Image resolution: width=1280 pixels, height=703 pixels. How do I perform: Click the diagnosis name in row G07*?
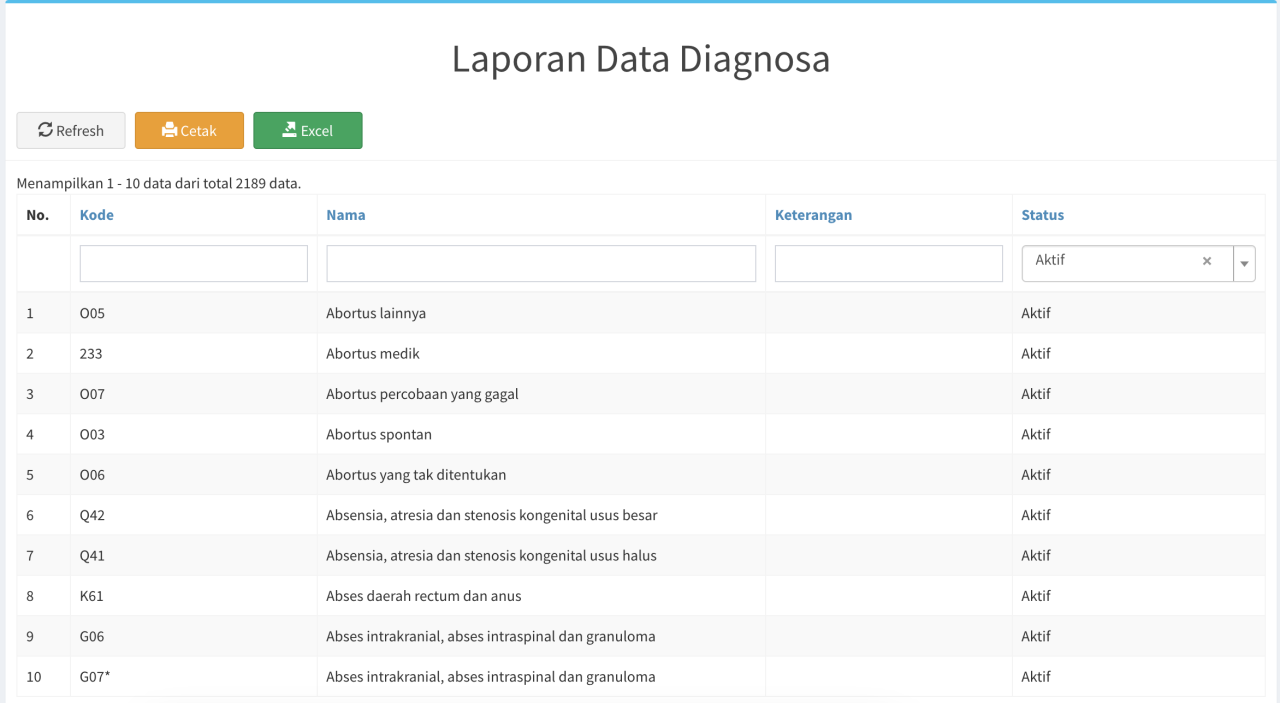(x=491, y=677)
